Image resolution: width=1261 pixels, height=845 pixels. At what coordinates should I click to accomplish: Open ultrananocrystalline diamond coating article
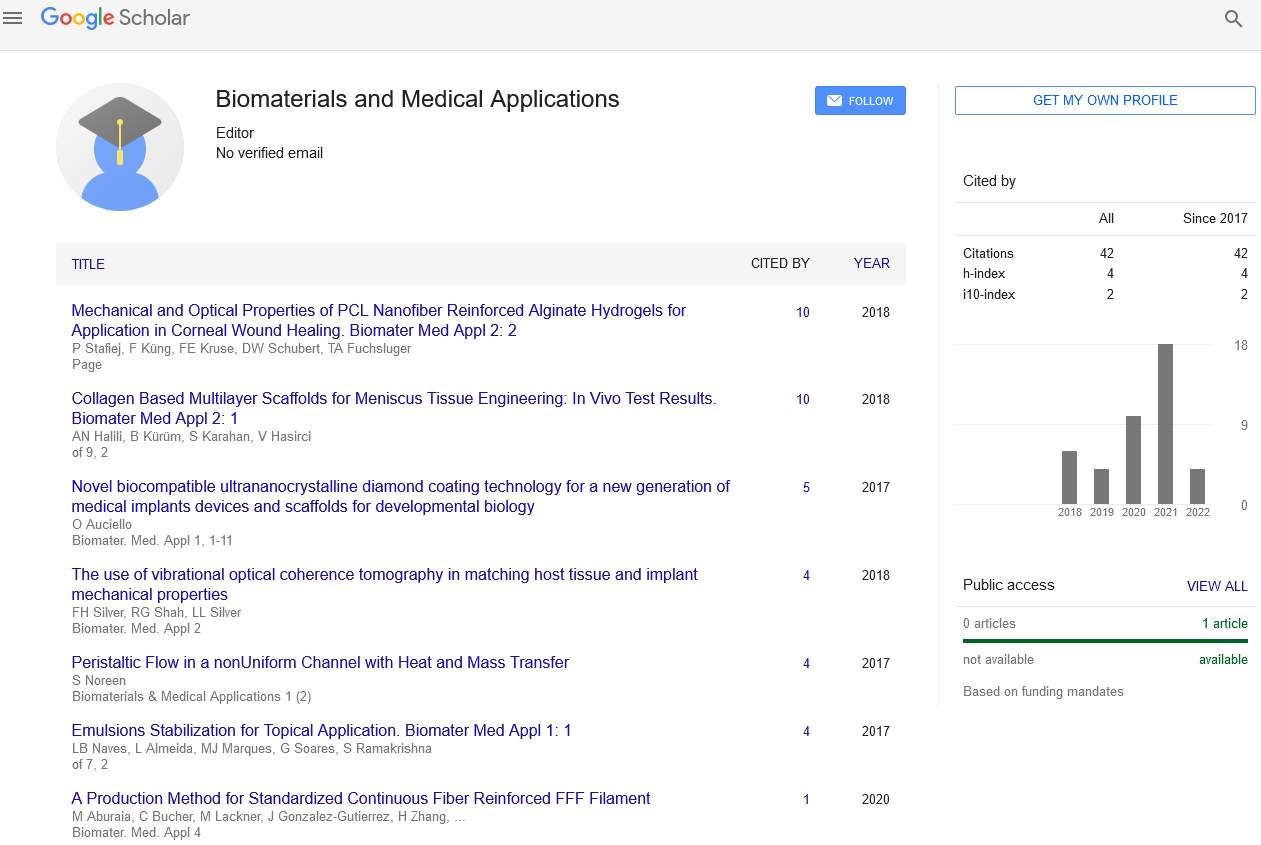point(401,496)
